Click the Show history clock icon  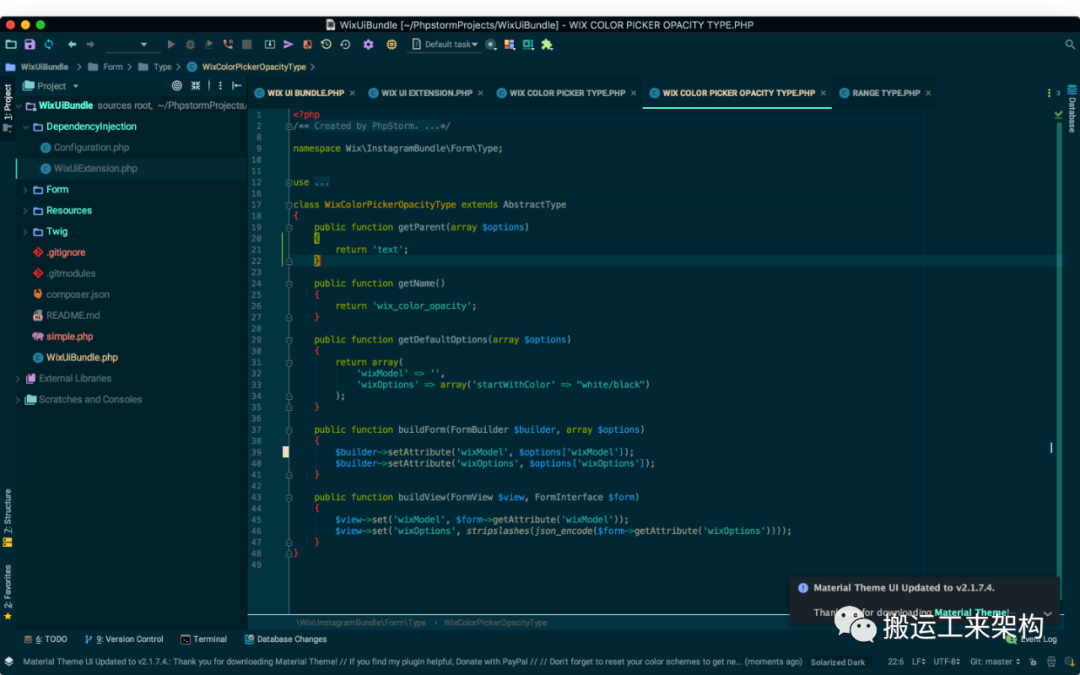pyautogui.click(x=326, y=44)
